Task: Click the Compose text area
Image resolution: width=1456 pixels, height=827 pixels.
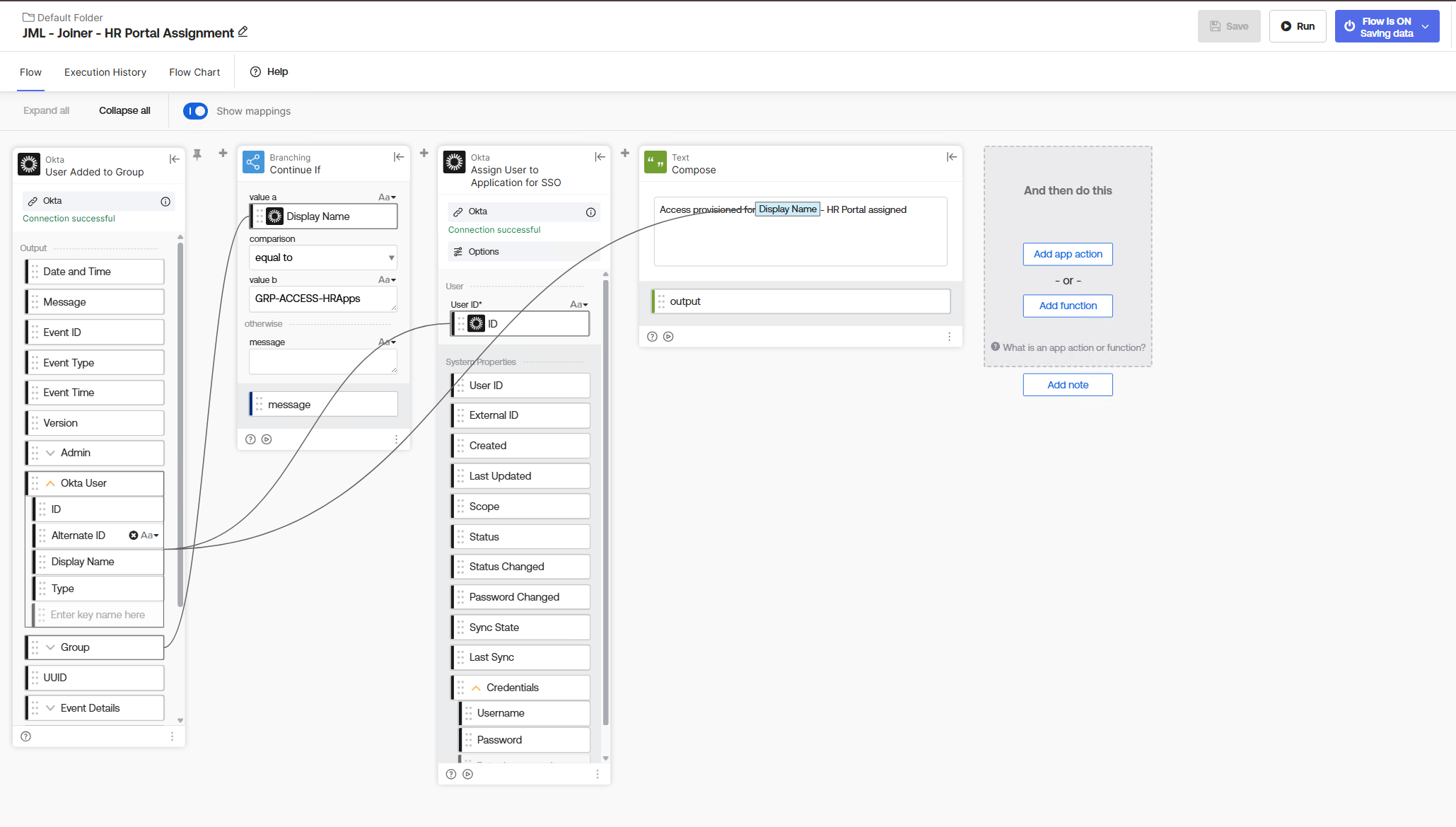Action: pos(800,231)
